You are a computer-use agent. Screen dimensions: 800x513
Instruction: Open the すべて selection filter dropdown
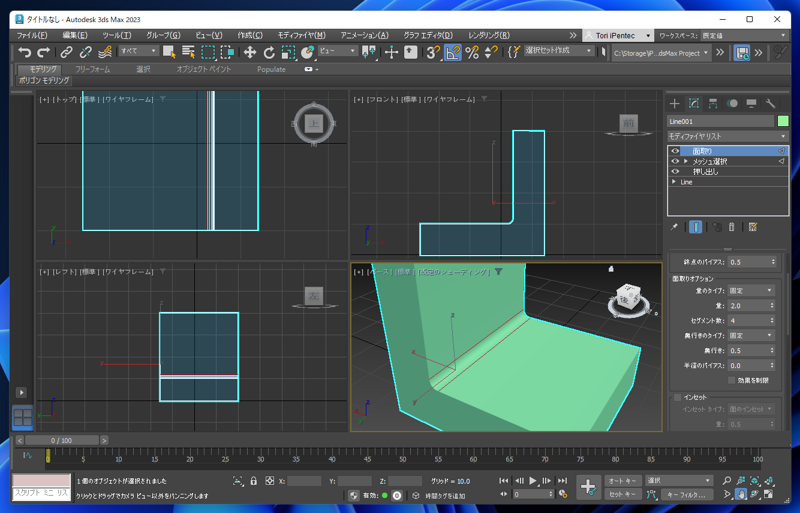coord(138,51)
